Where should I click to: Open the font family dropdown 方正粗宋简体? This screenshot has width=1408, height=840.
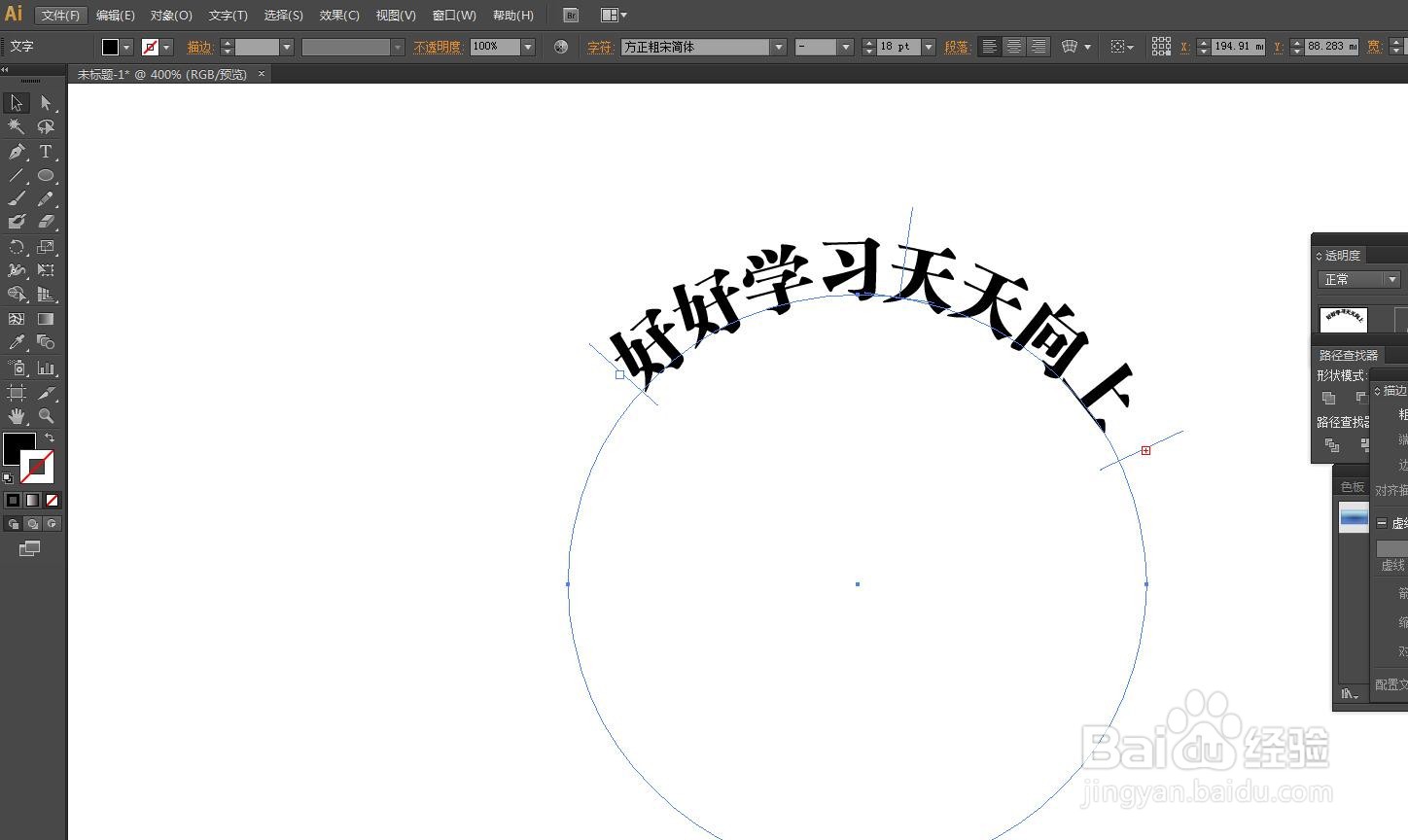tap(778, 47)
